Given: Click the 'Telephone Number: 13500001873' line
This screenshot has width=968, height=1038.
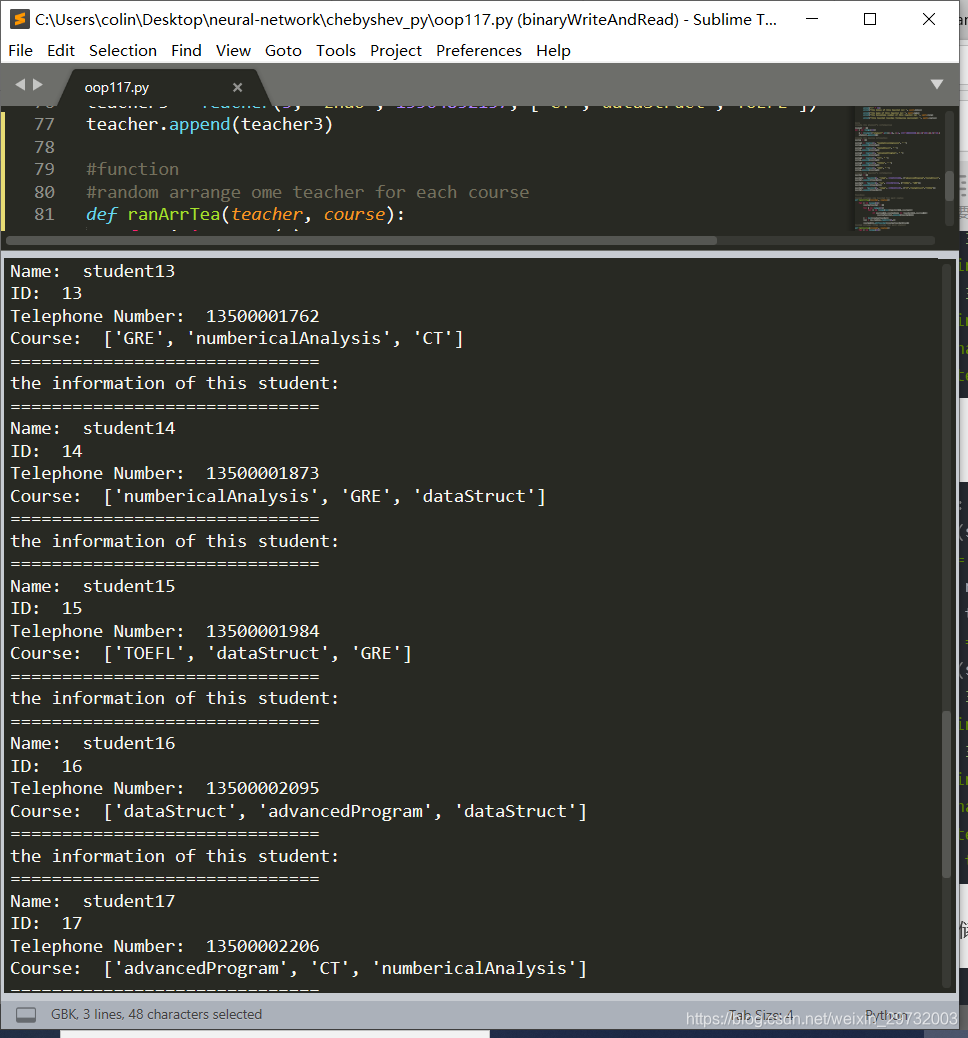Looking at the screenshot, I should click(x=165, y=473).
